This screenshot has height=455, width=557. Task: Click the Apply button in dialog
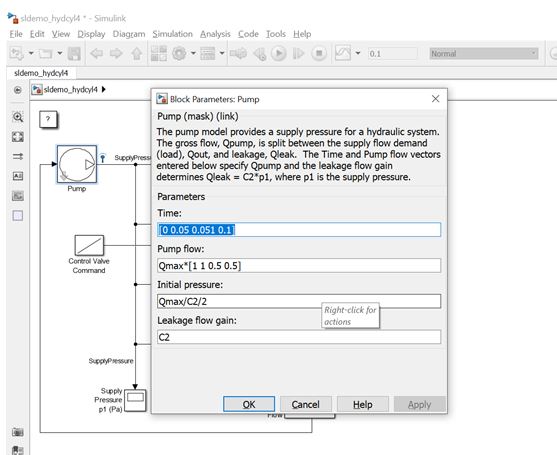click(x=420, y=404)
